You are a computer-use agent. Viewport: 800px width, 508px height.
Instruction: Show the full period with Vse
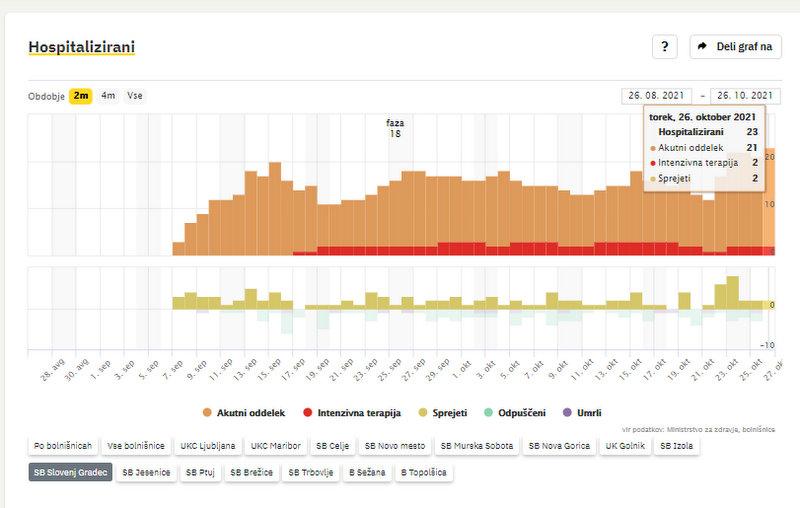(x=134, y=96)
